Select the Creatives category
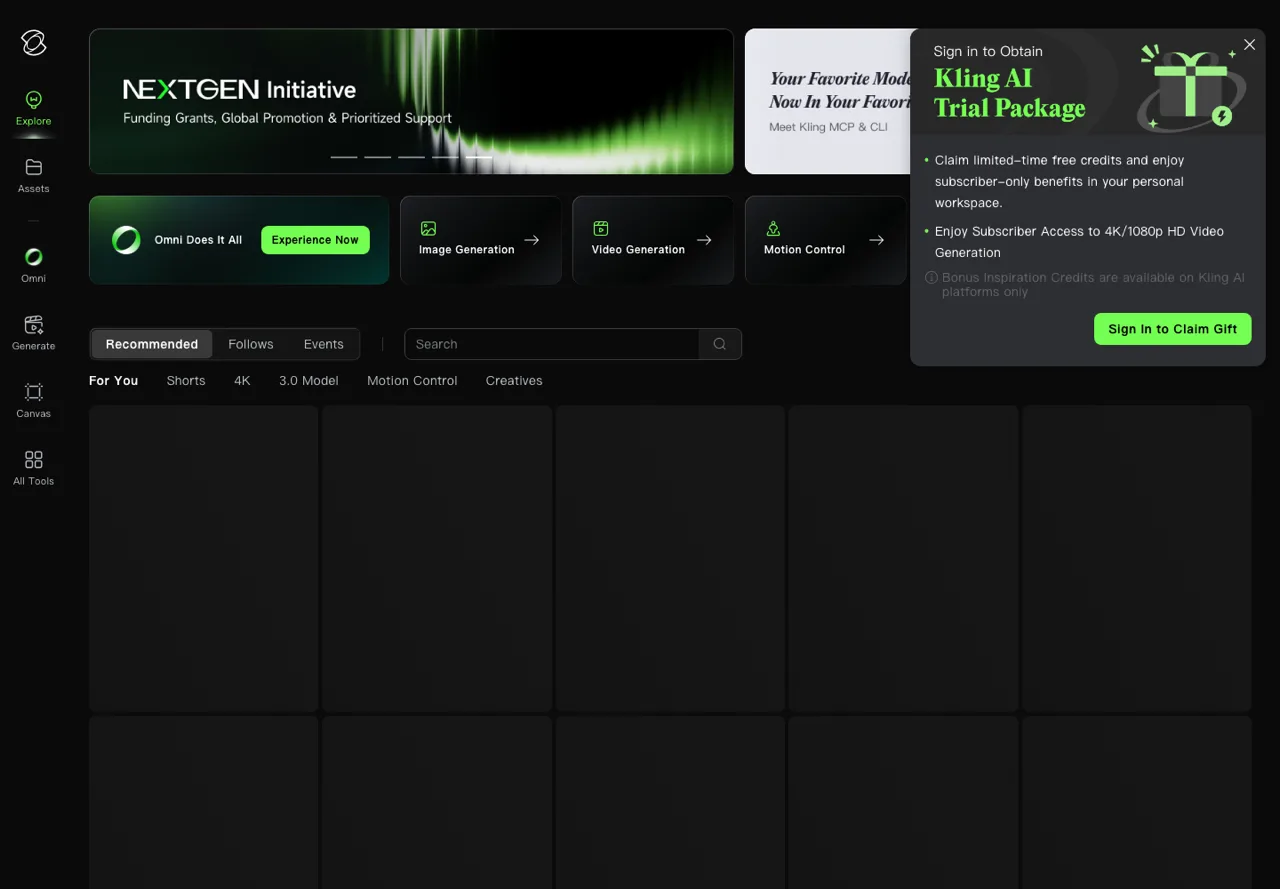The image size is (1280, 889). pos(514,381)
